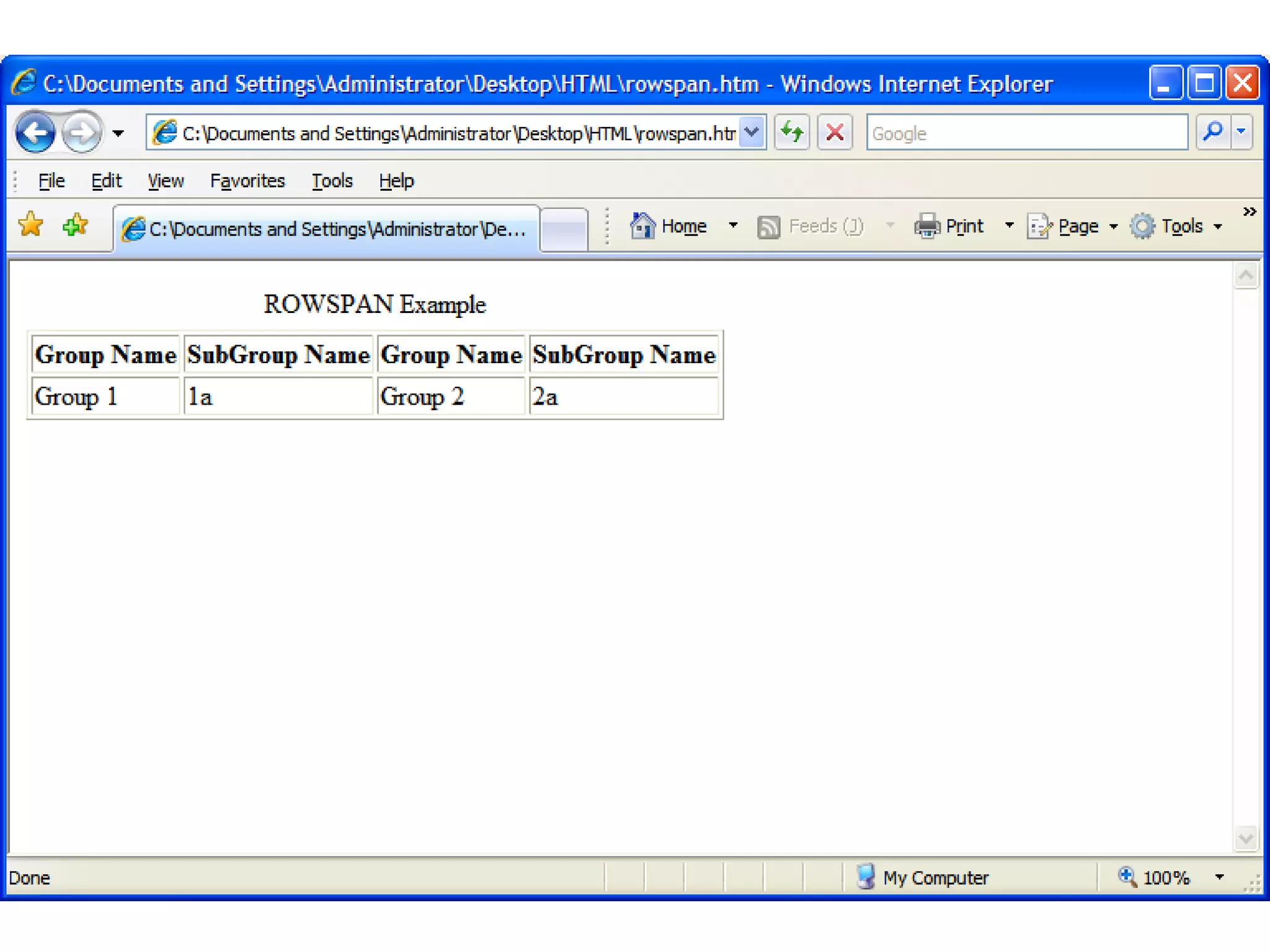This screenshot has height=952, width=1270.
Task: Click the Print toolbar icon
Action: click(x=927, y=226)
